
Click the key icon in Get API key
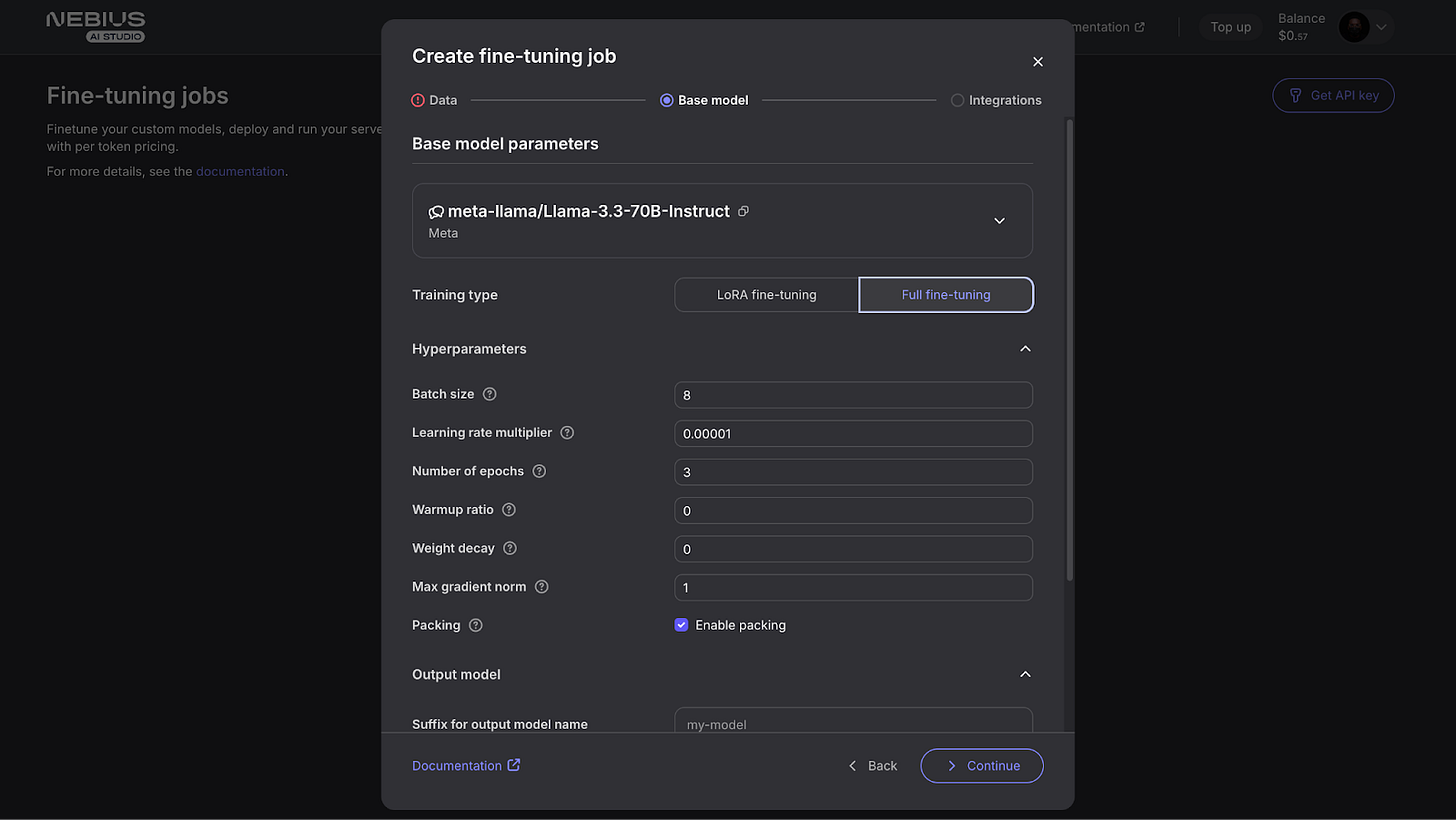(x=1296, y=95)
